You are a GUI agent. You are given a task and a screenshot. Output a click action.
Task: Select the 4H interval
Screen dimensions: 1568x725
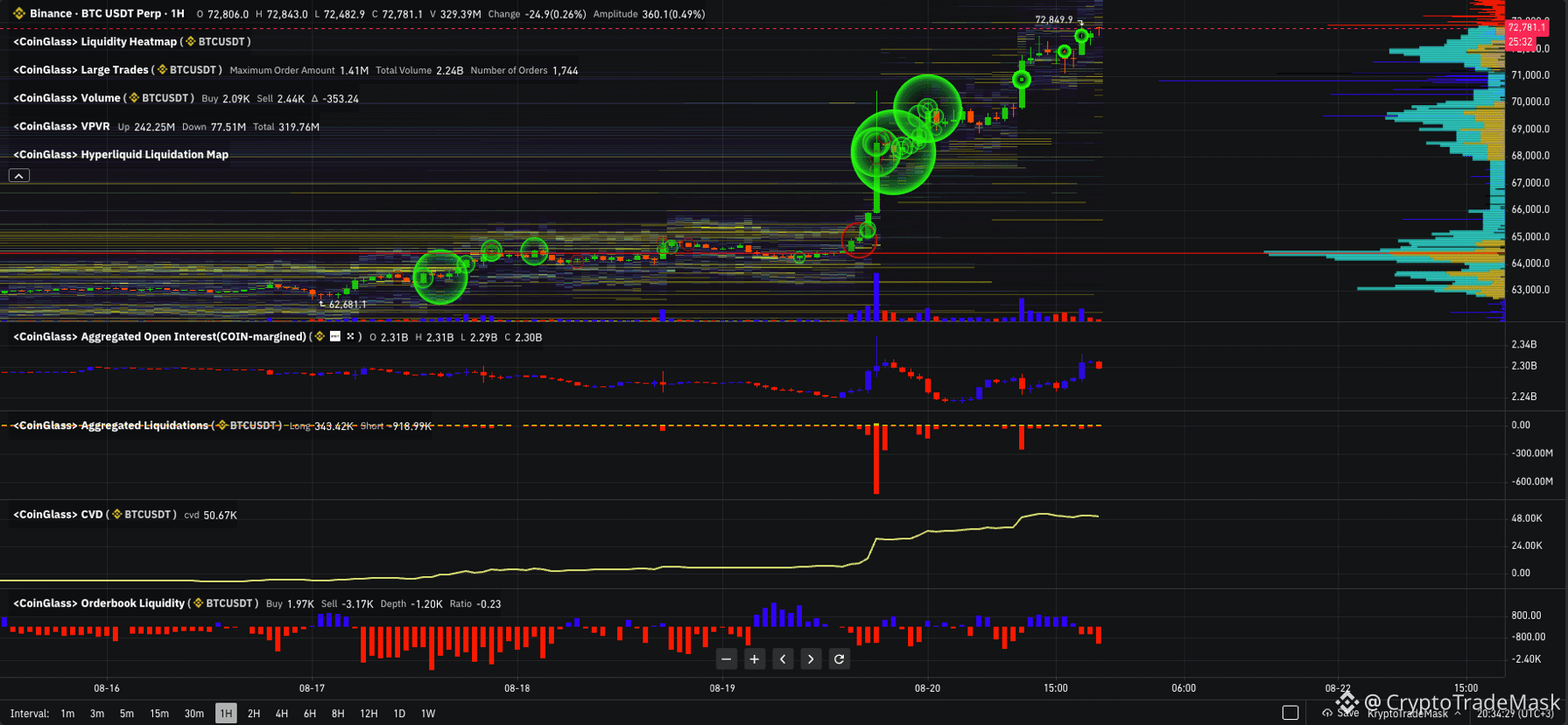(x=282, y=714)
